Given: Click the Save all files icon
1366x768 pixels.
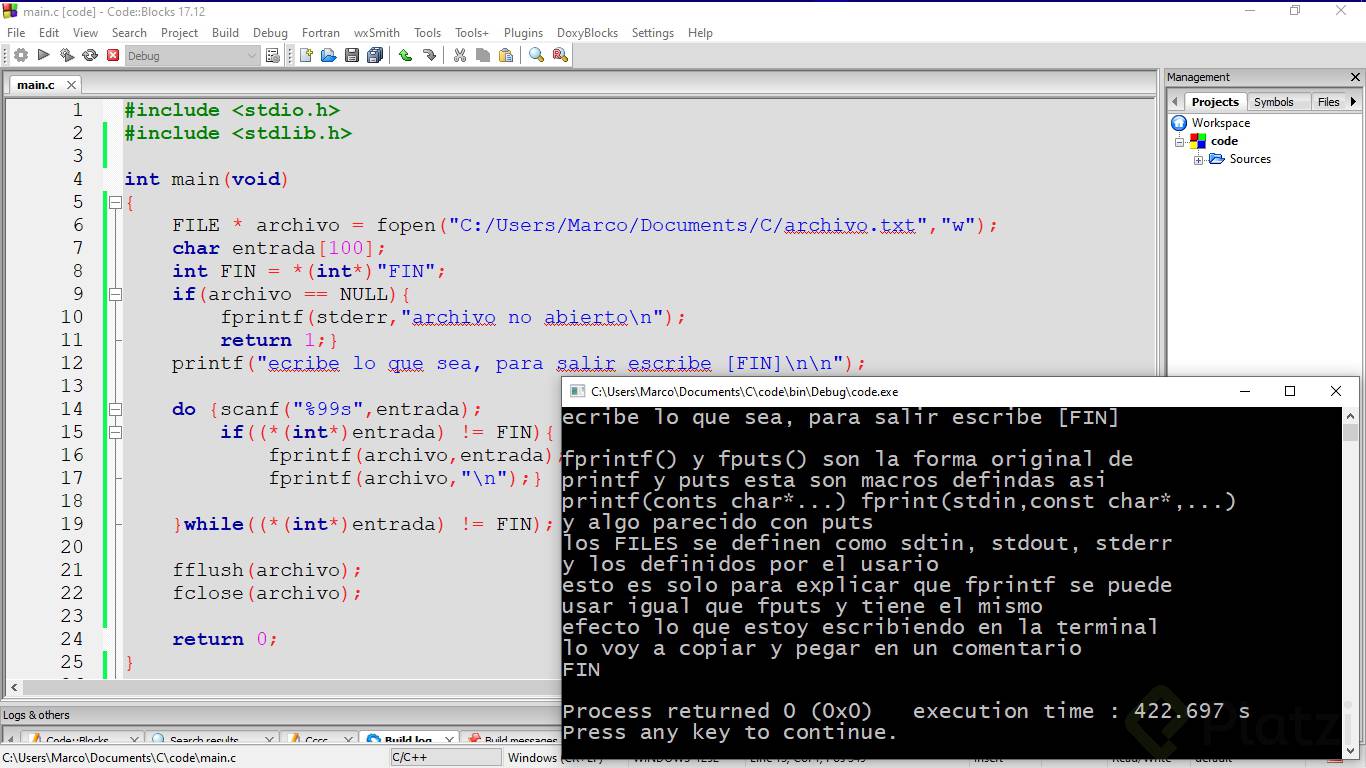Looking at the screenshot, I should 375,56.
